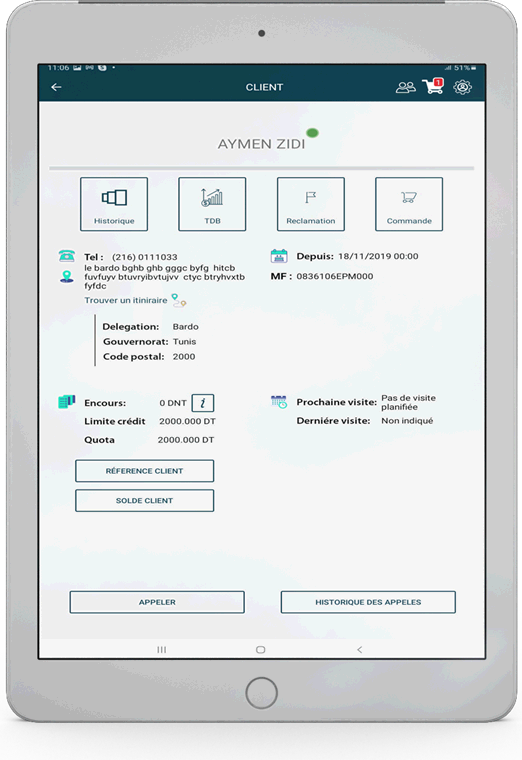Tap the Android back chevron

point(359,649)
